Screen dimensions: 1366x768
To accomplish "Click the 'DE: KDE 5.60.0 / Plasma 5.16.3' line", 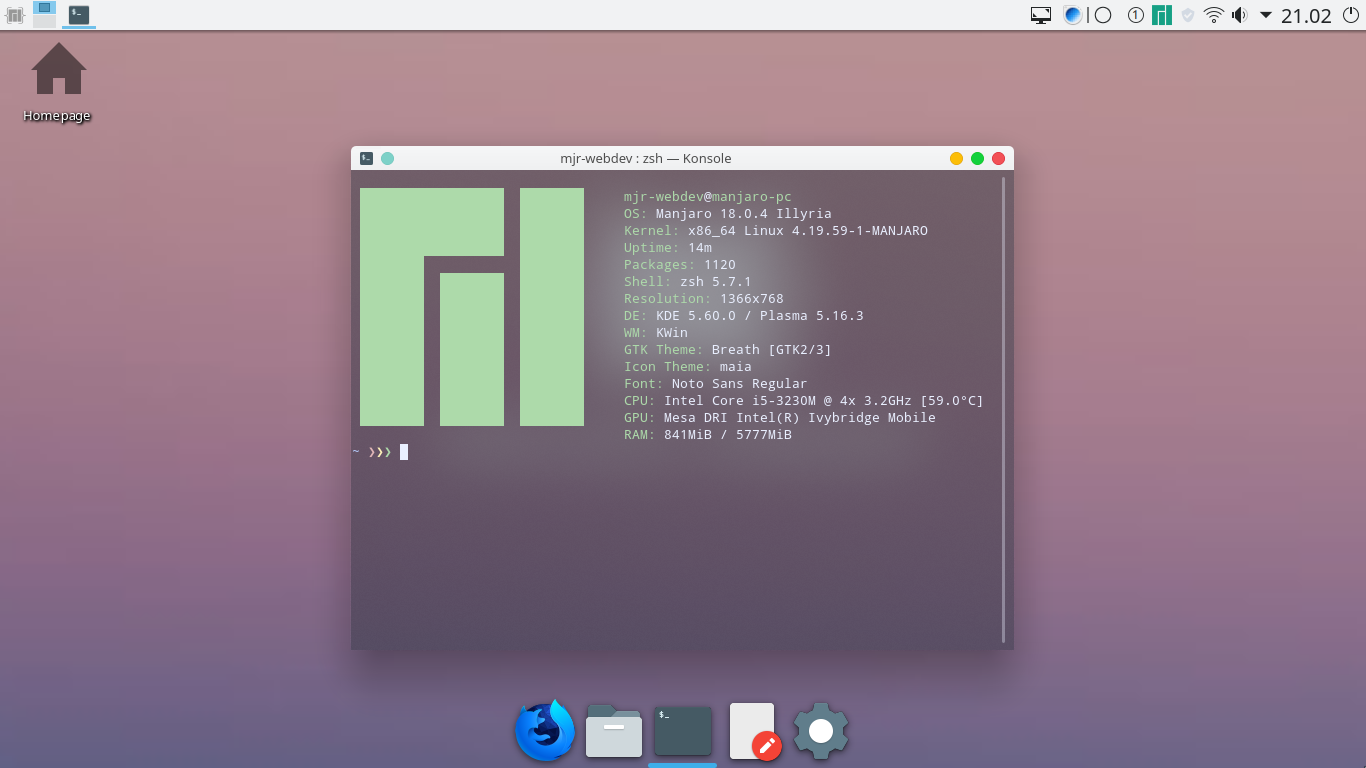I will point(744,316).
